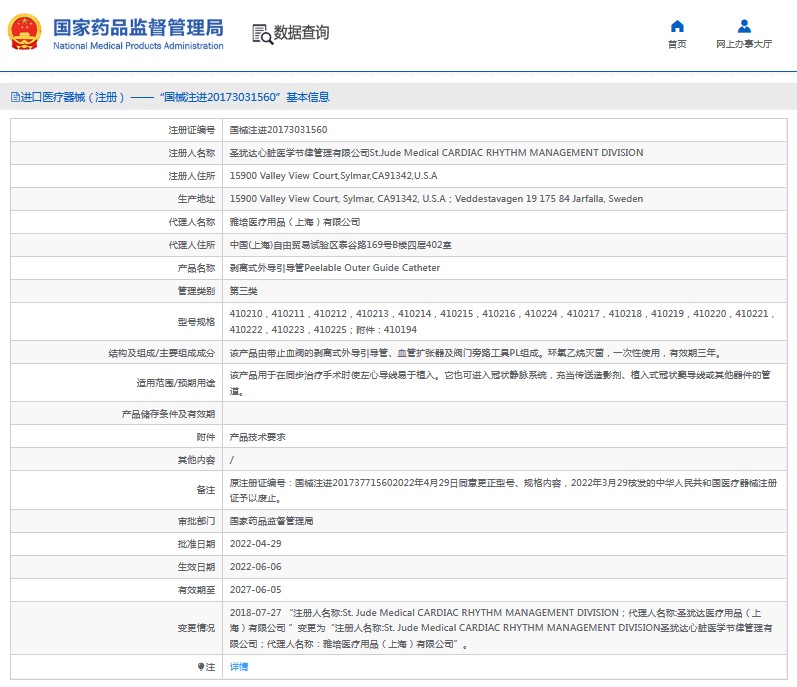Click the 国家药品监督管理局 title text

point(138,27)
